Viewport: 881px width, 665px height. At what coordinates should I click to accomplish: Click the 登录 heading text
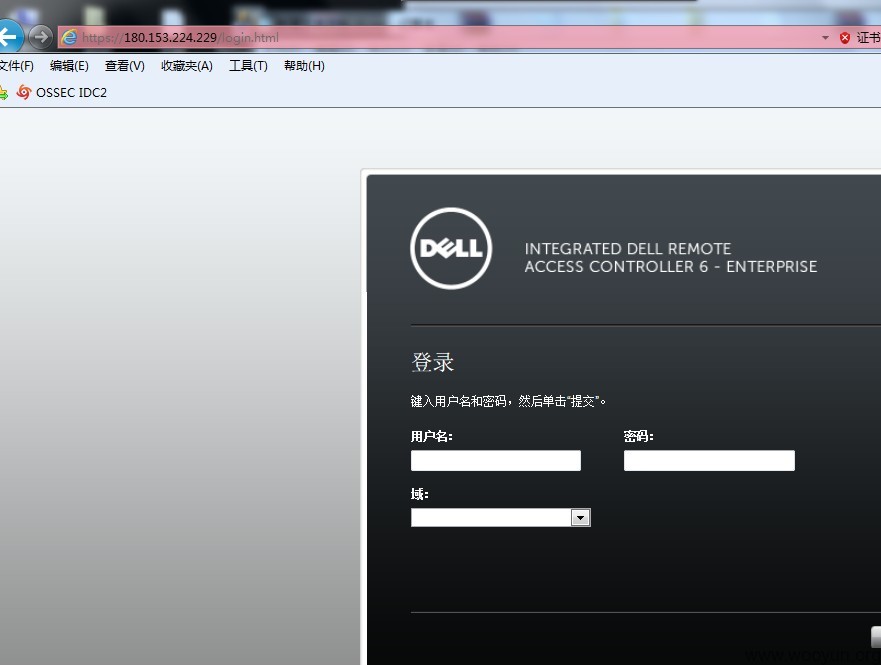(x=432, y=362)
